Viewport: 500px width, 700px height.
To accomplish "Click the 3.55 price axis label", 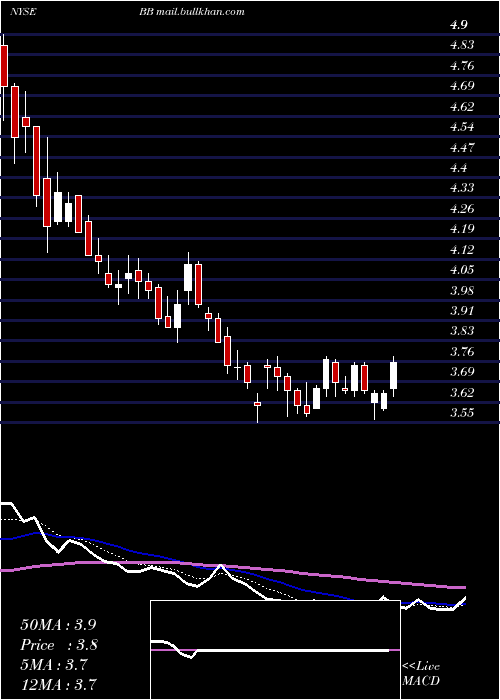I will click(x=462, y=412).
